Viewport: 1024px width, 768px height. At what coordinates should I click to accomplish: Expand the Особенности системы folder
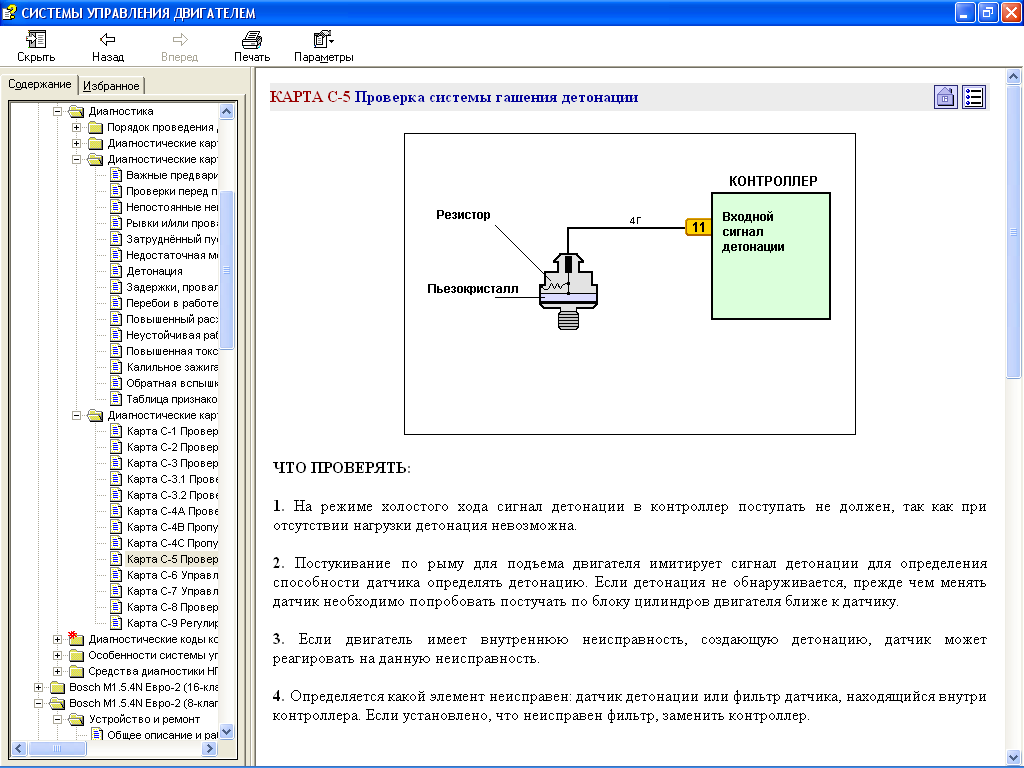pyautogui.click(x=57, y=655)
